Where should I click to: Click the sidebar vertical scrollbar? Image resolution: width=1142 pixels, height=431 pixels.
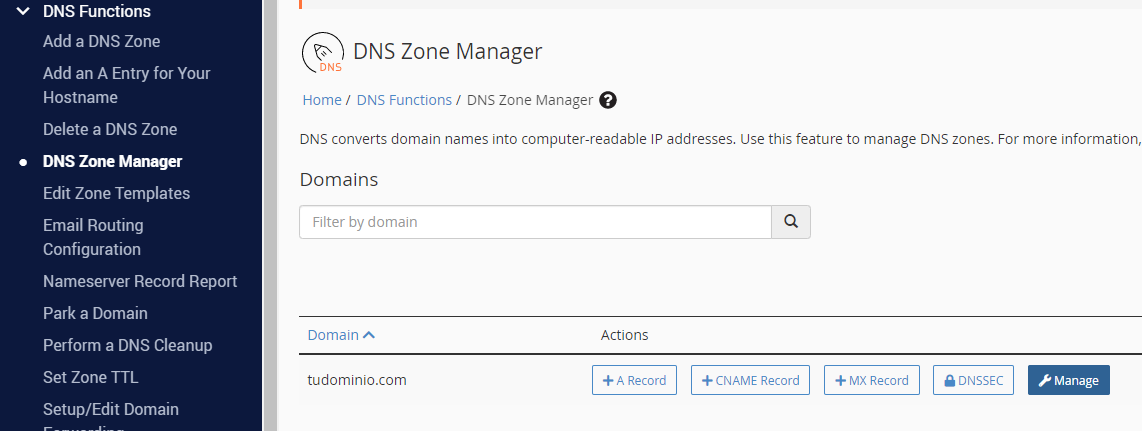click(x=268, y=215)
